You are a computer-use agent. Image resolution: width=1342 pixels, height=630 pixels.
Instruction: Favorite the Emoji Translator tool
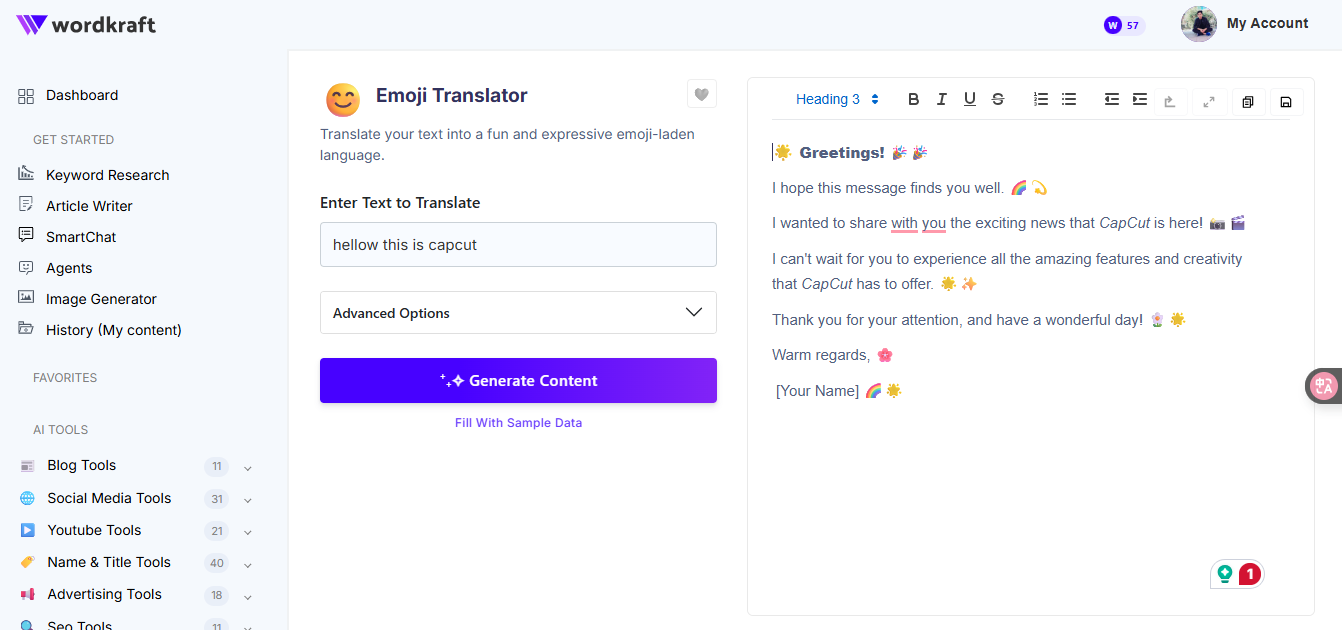(x=702, y=94)
